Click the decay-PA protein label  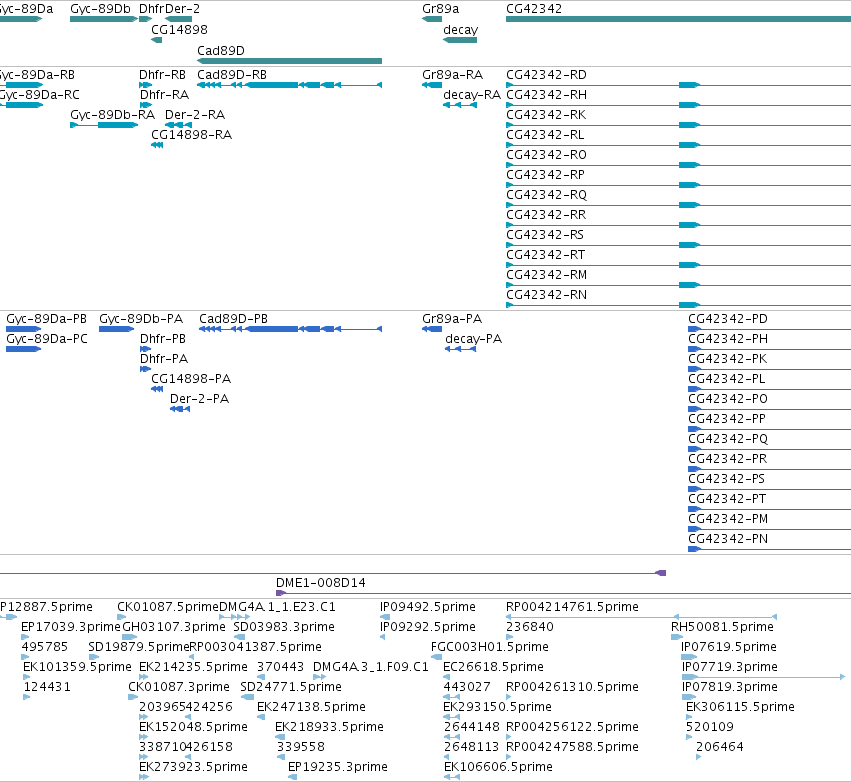click(474, 339)
